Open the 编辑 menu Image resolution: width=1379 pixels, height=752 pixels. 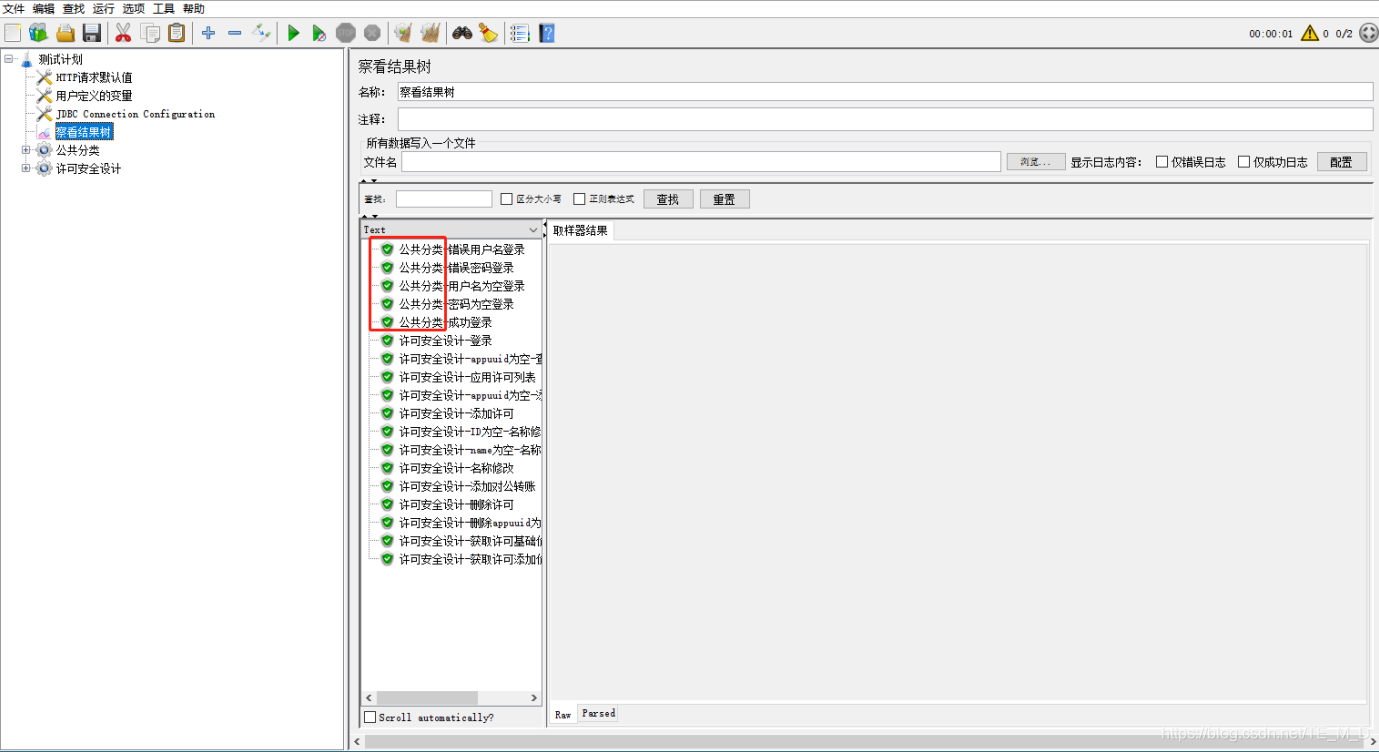pos(43,8)
